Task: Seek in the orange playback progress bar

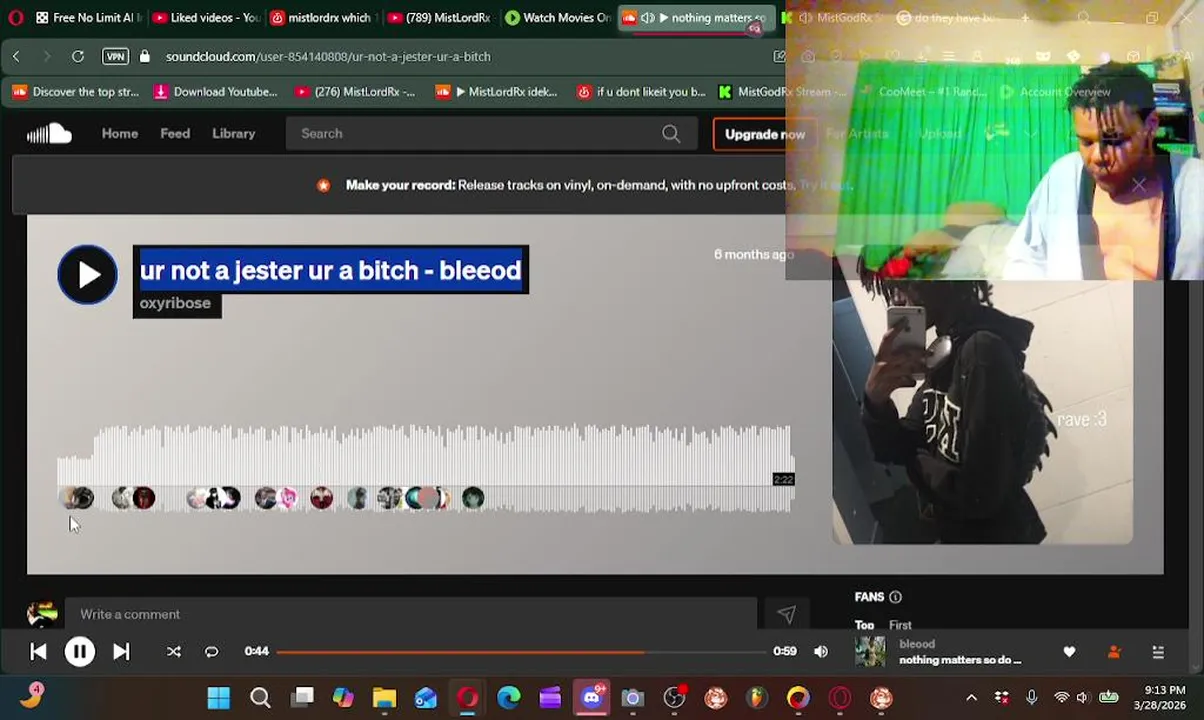Action: [521, 652]
